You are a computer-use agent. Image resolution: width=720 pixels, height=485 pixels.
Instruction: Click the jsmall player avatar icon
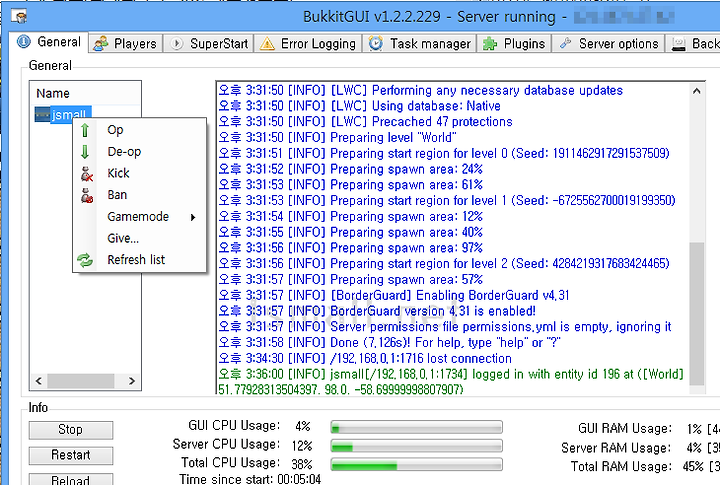[42, 114]
